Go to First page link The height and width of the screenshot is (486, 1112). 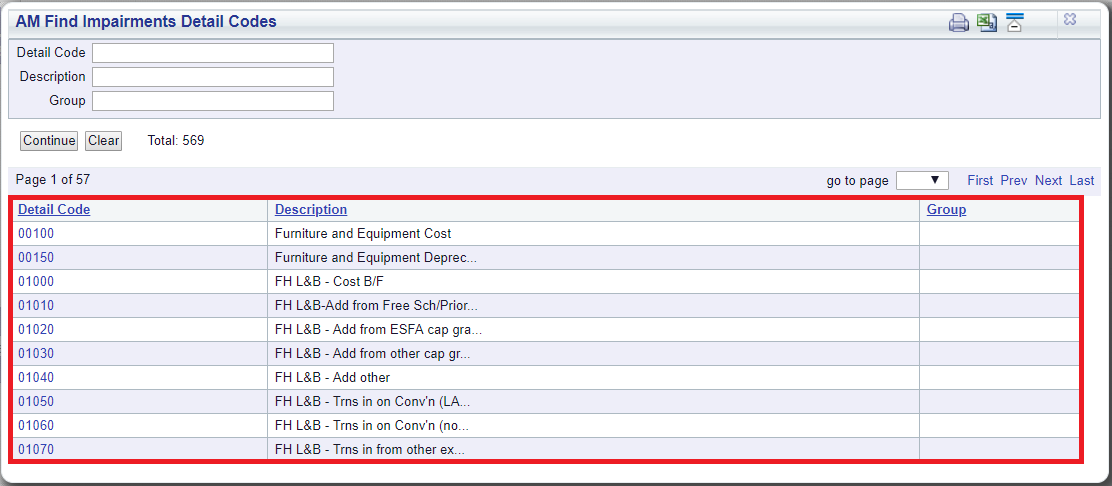[x=980, y=180]
